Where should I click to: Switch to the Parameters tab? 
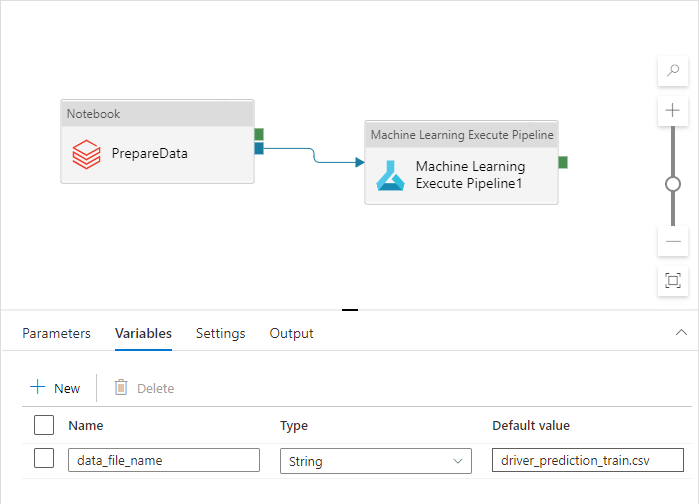(56, 333)
